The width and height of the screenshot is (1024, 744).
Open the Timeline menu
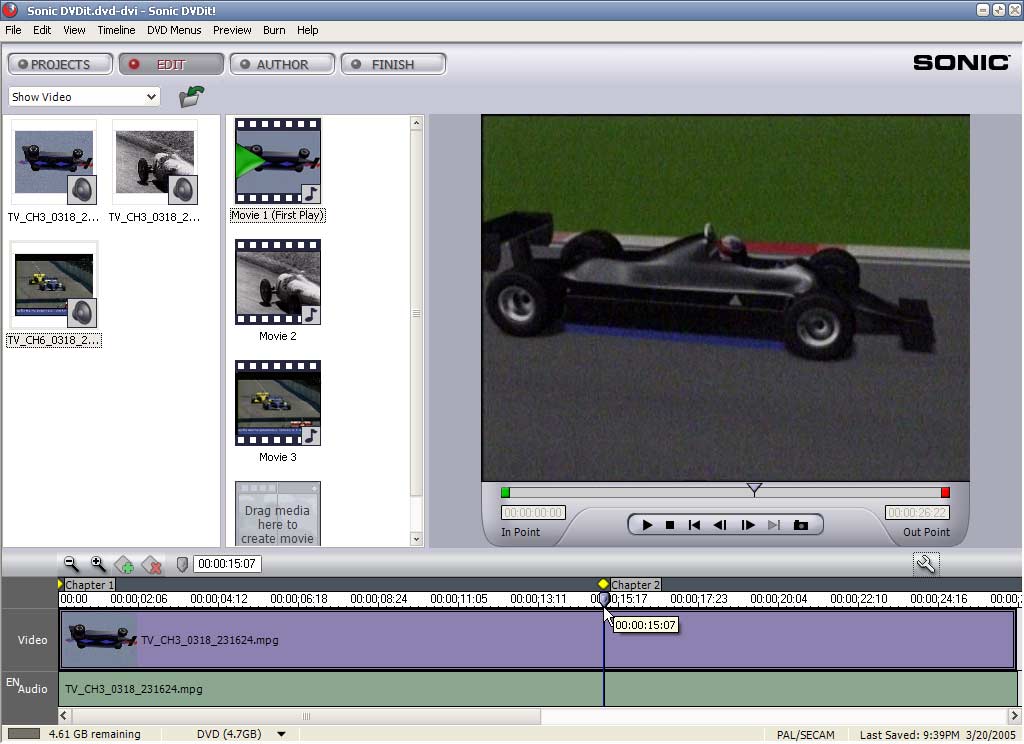click(x=116, y=30)
